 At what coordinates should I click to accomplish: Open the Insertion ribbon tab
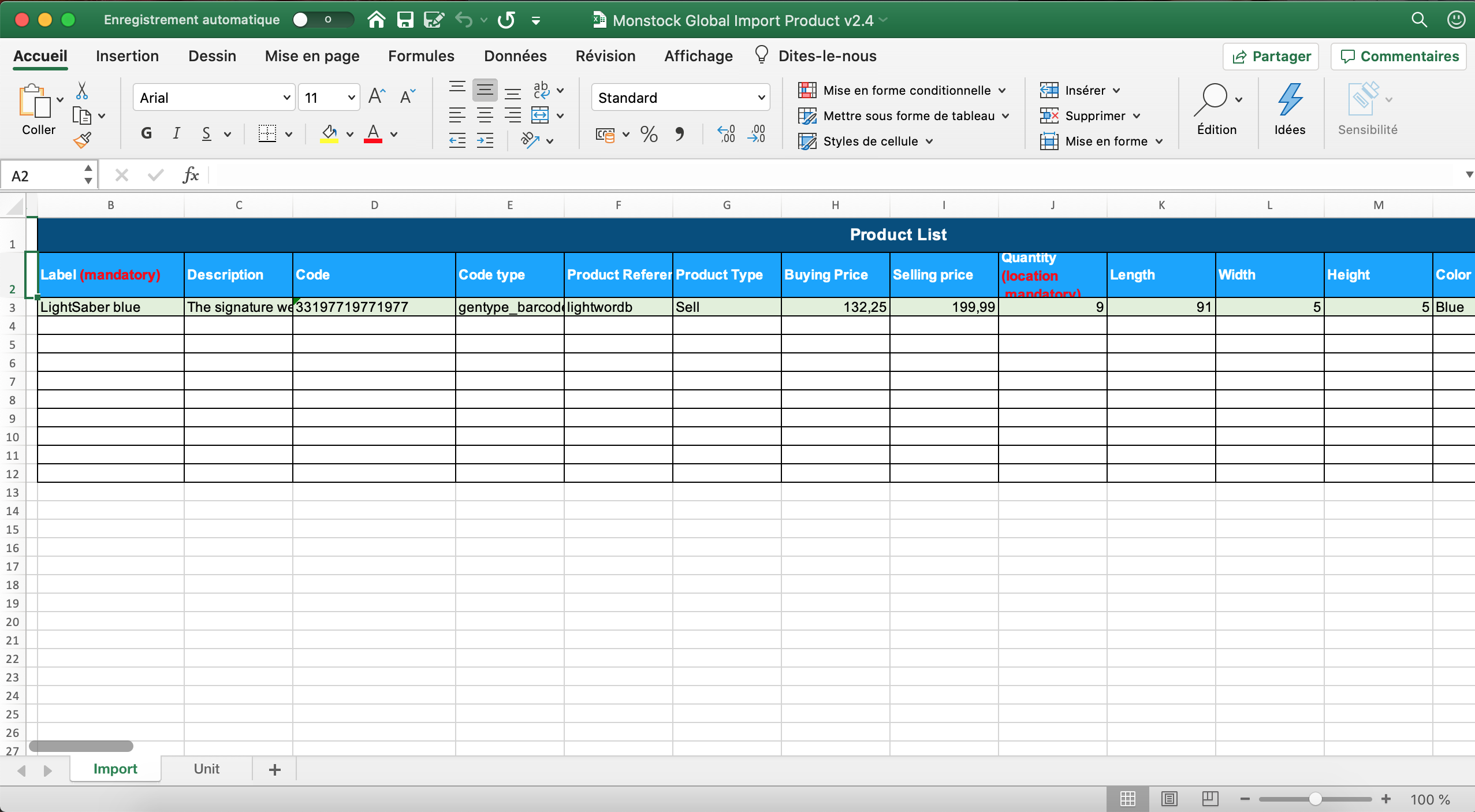click(x=127, y=56)
